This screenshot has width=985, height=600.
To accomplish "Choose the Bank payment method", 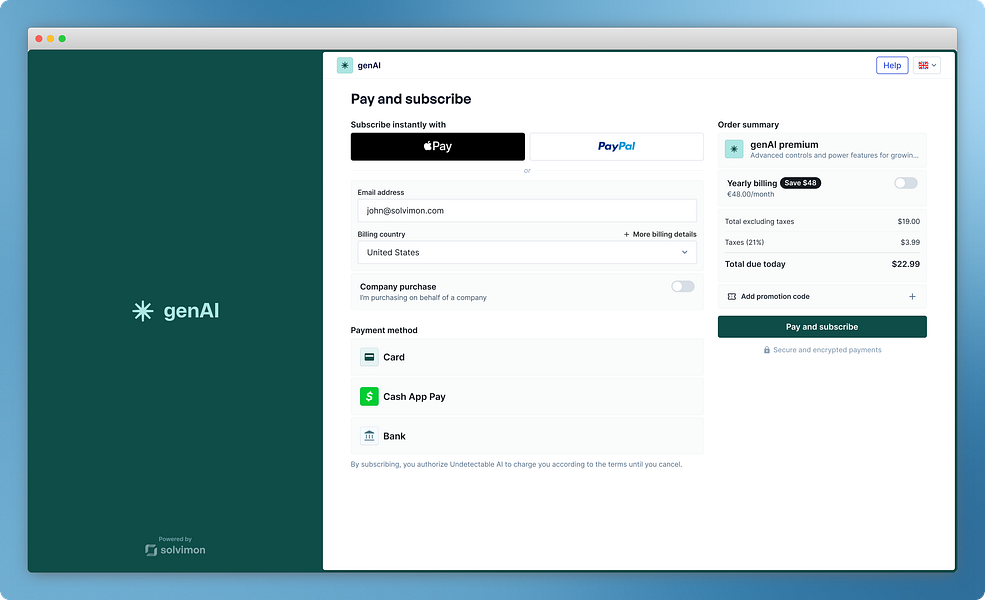I will [x=527, y=436].
